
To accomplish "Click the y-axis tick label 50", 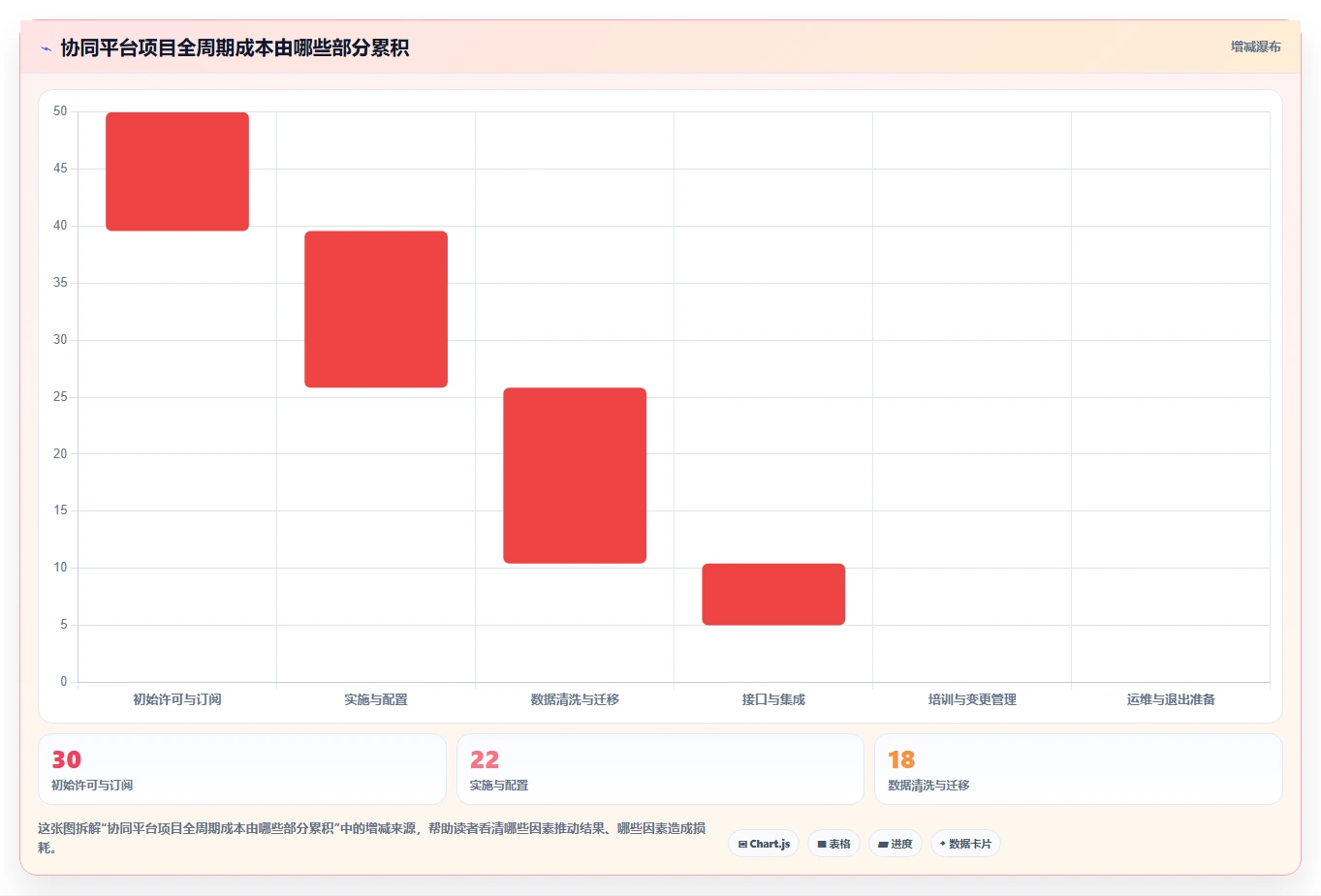I will coord(60,111).
